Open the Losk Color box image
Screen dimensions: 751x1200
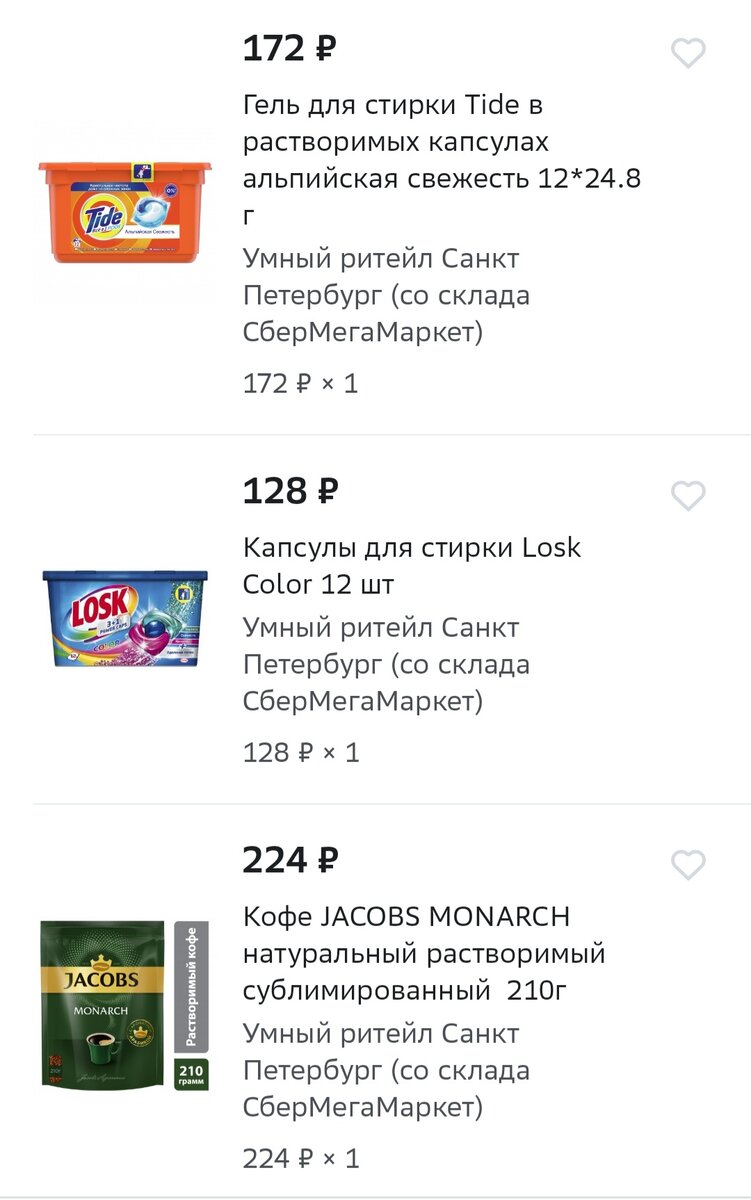[x=125, y=618]
